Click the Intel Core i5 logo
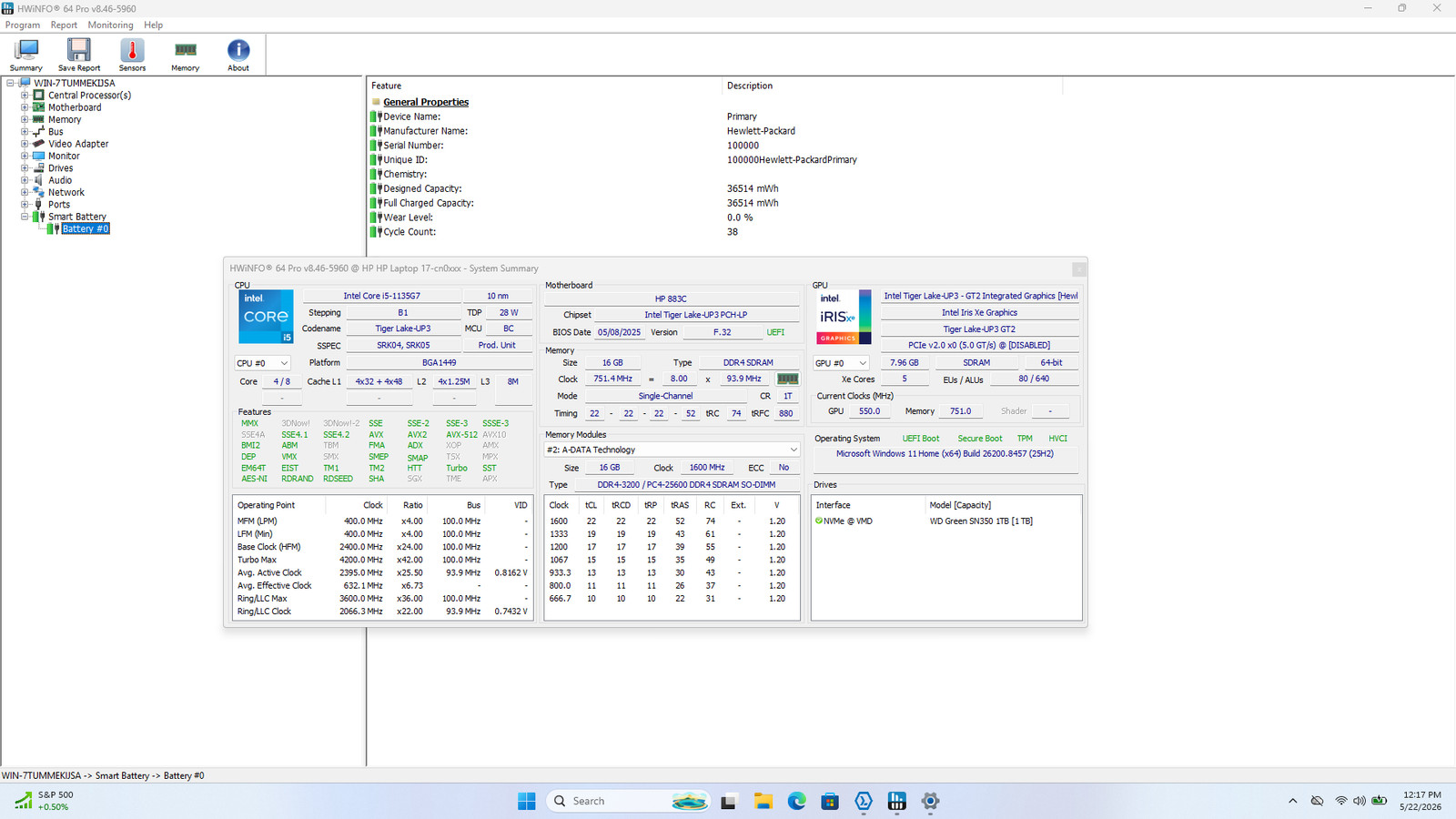The height and width of the screenshot is (819, 1456). tap(266, 317)
